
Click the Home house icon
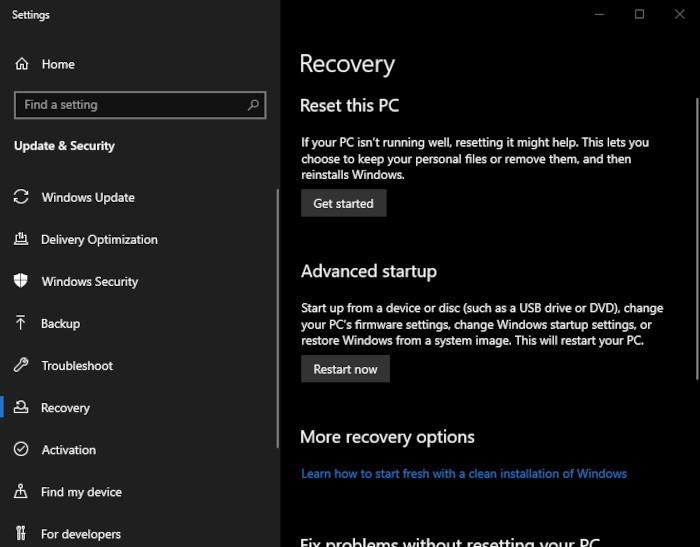pyautogui.click(x=21, y=64)
